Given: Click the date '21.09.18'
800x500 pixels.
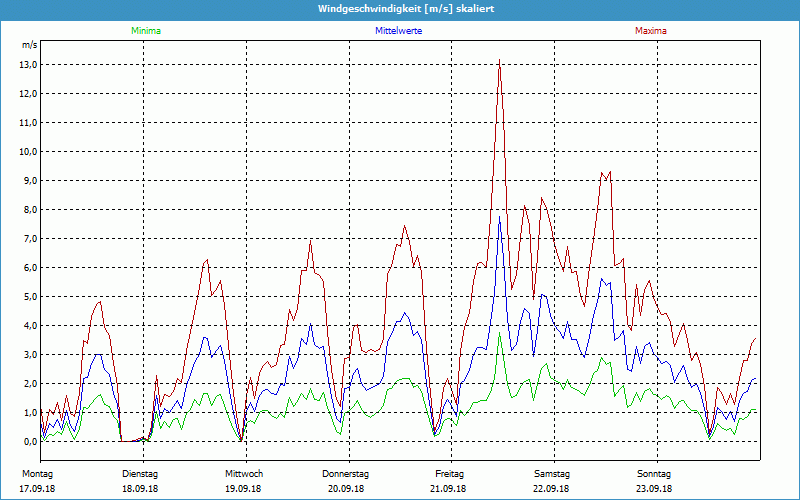Looking at the screenshot, I should tap(448, 489).
